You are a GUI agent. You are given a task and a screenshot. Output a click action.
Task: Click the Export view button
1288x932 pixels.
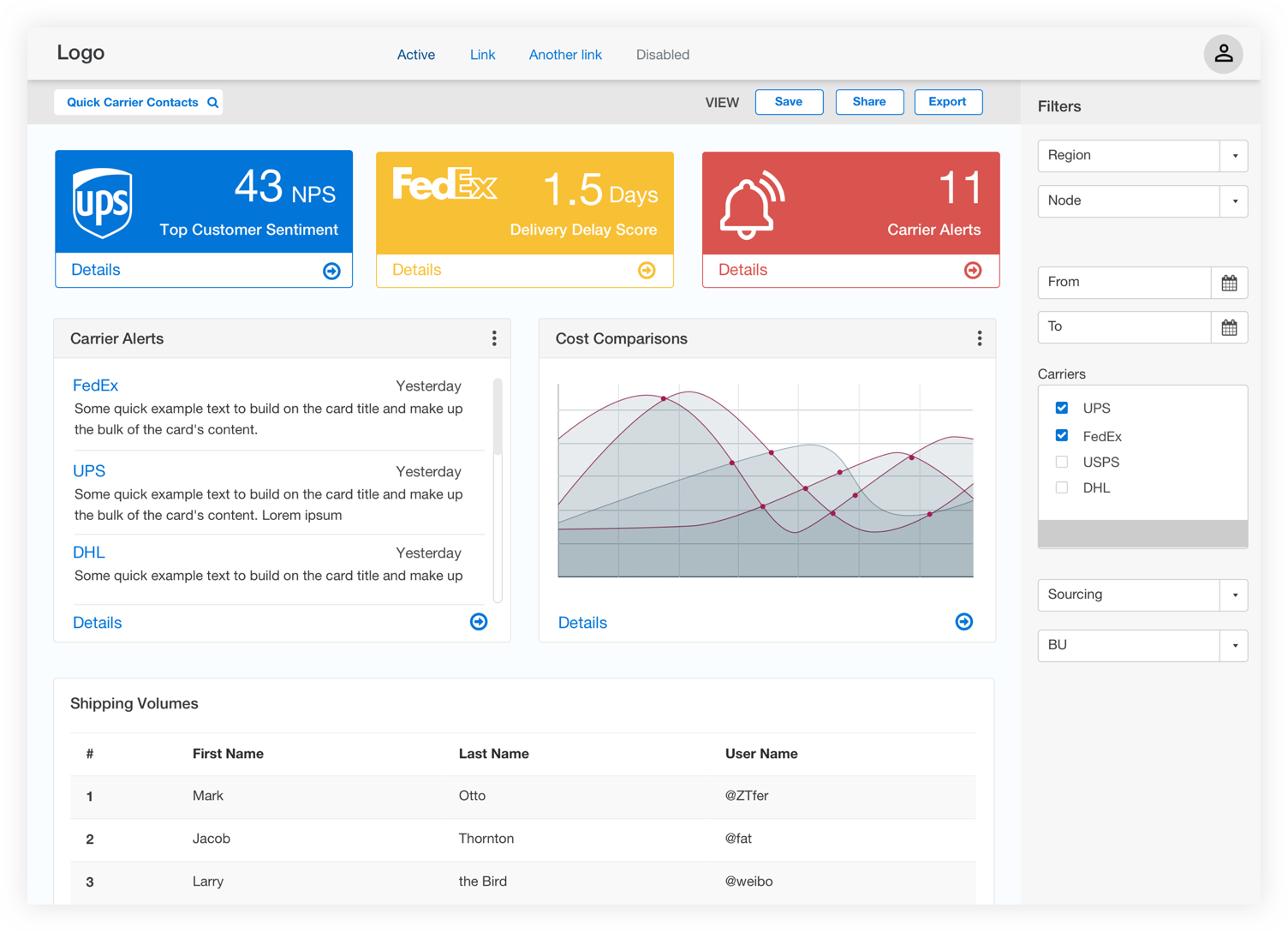pos(948,102)
